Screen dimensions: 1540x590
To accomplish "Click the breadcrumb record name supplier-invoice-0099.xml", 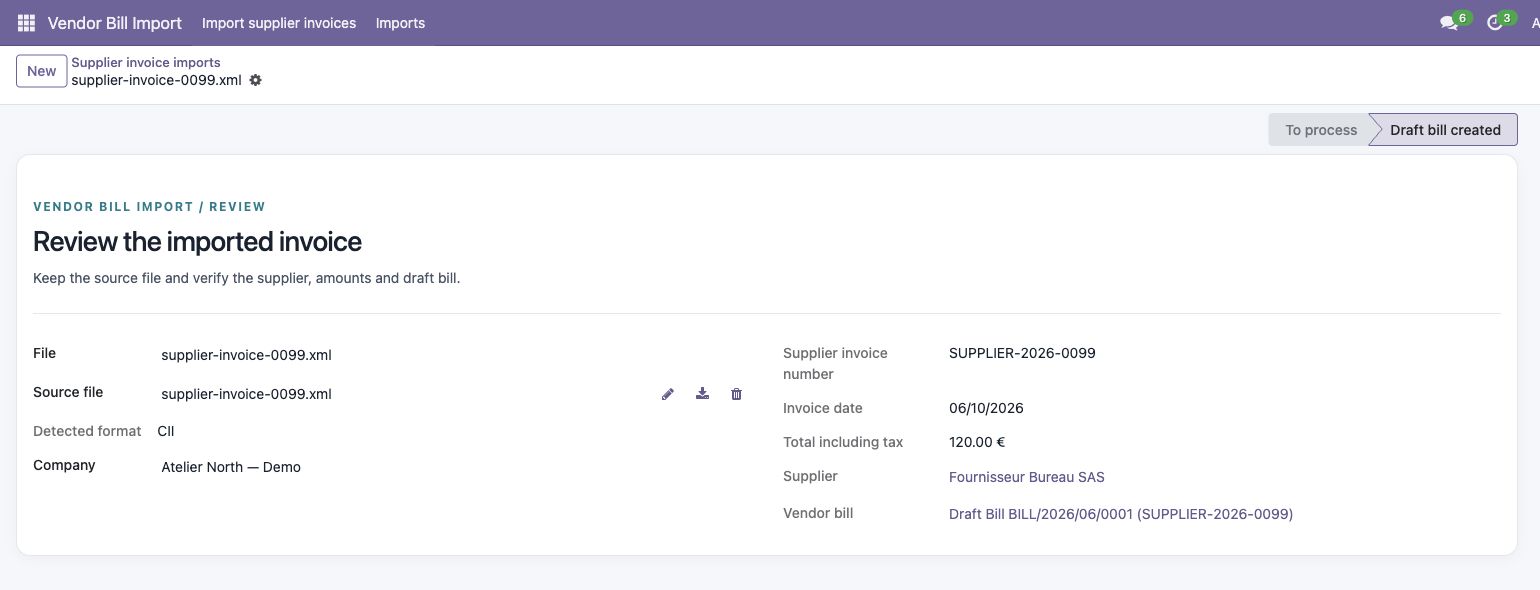I will point(156,80).
